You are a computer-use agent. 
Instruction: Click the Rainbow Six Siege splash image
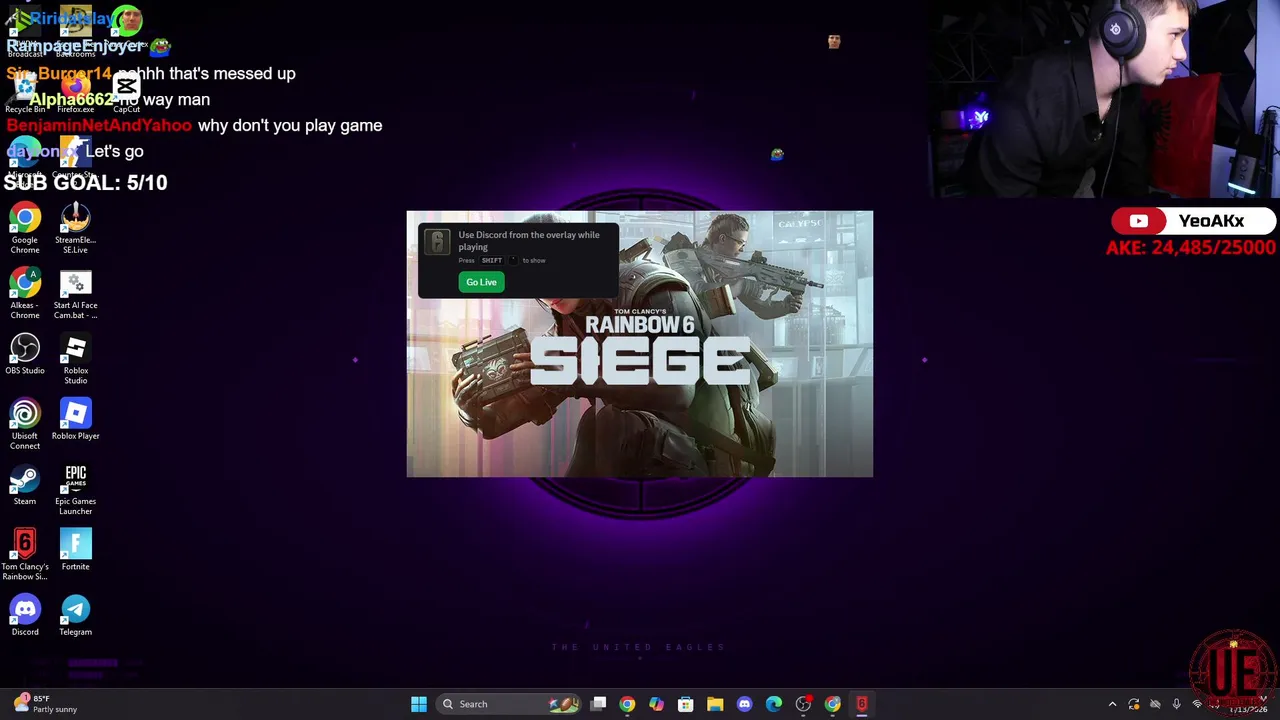[639, 344]
